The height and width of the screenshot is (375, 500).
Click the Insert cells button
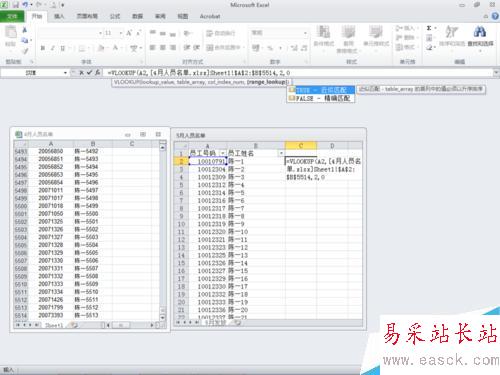pos(405,28)
